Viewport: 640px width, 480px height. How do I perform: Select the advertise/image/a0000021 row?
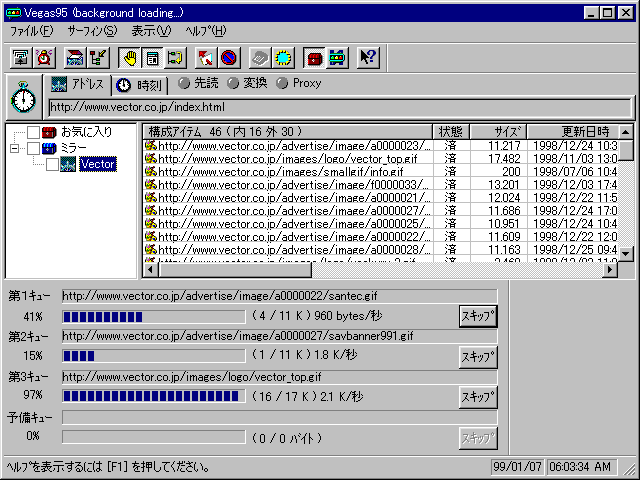tap(380, 198)
